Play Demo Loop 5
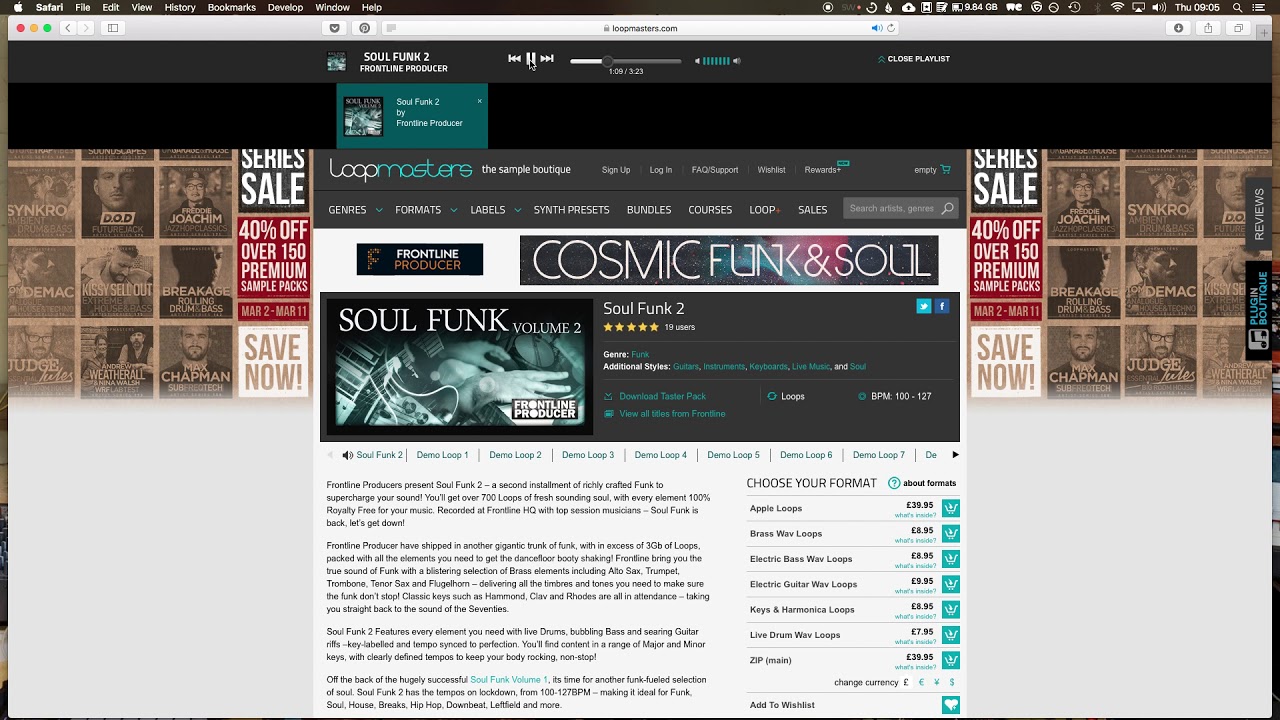This screenshot has height=720, width=1280. coord(733,455)
